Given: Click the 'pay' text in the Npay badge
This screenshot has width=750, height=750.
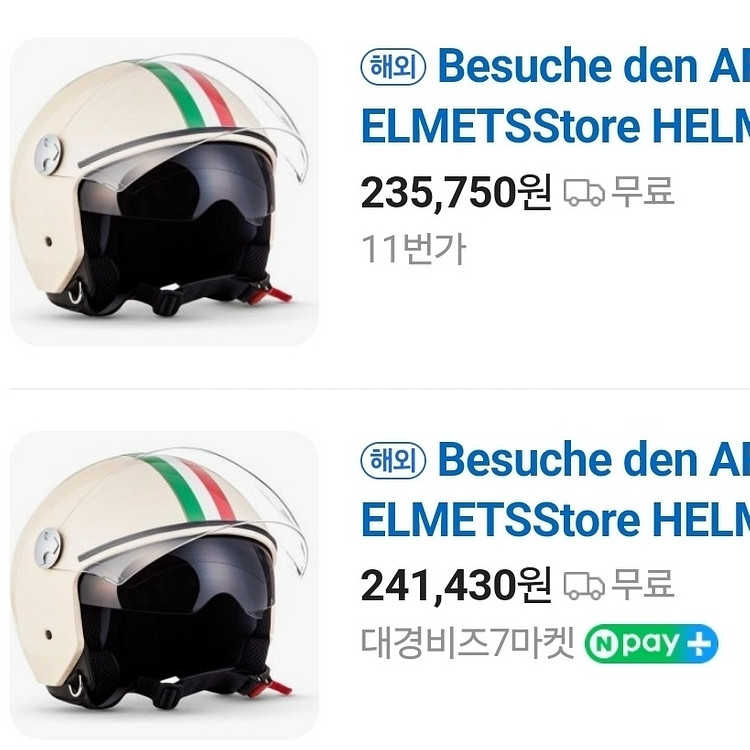Looking at the screenshot, I should point(653,643).
